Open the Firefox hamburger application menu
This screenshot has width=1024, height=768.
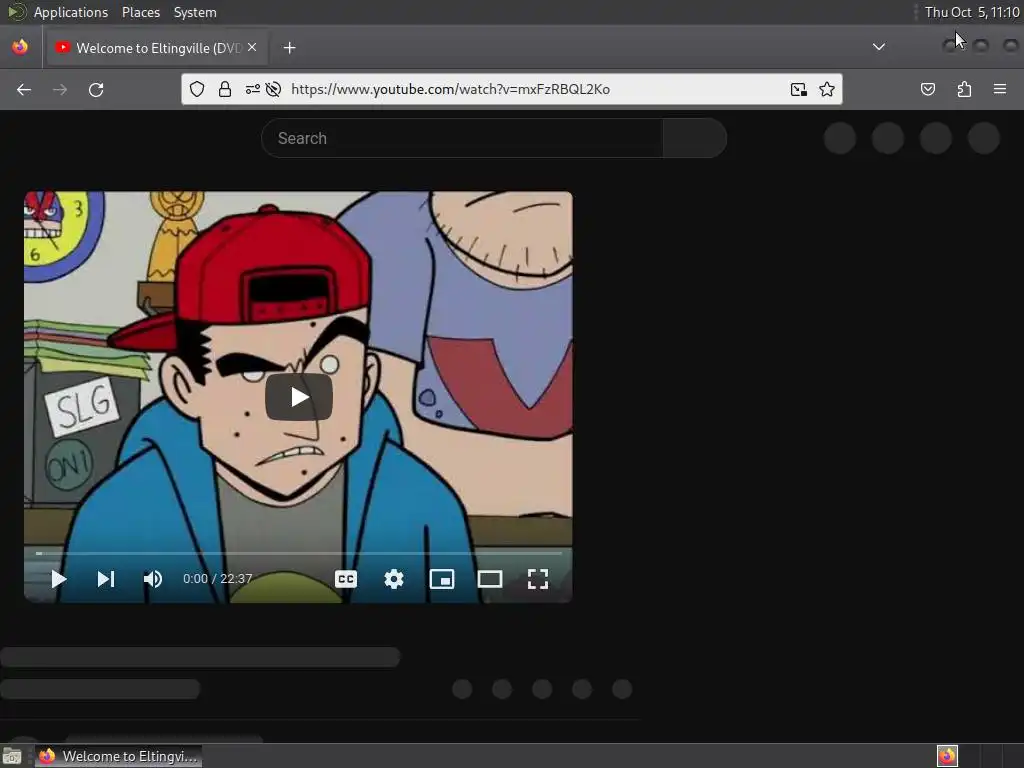(1000, 89)
